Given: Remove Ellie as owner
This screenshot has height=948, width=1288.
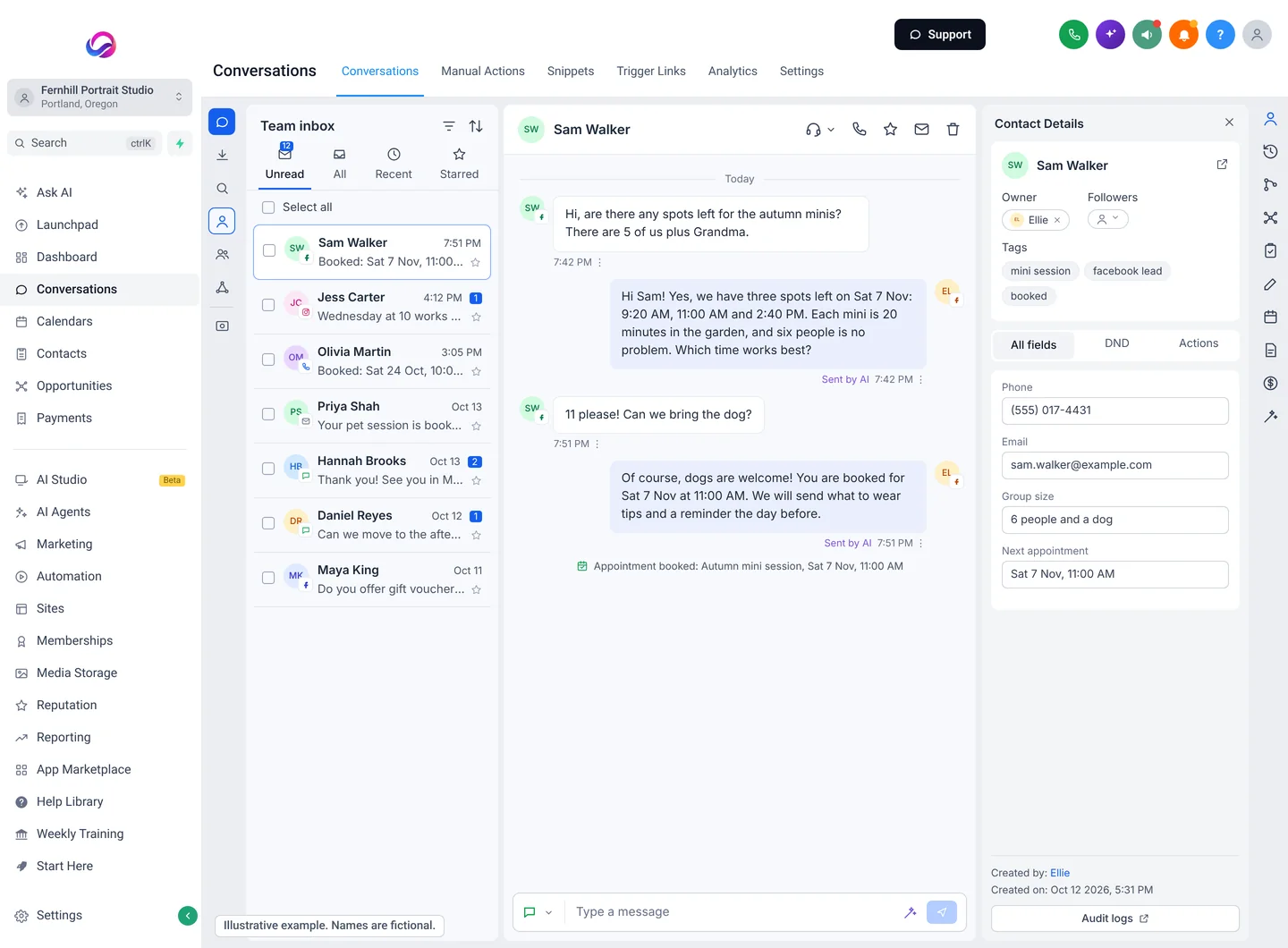Looking at the screenshot, I should [x=1057, y=220].
